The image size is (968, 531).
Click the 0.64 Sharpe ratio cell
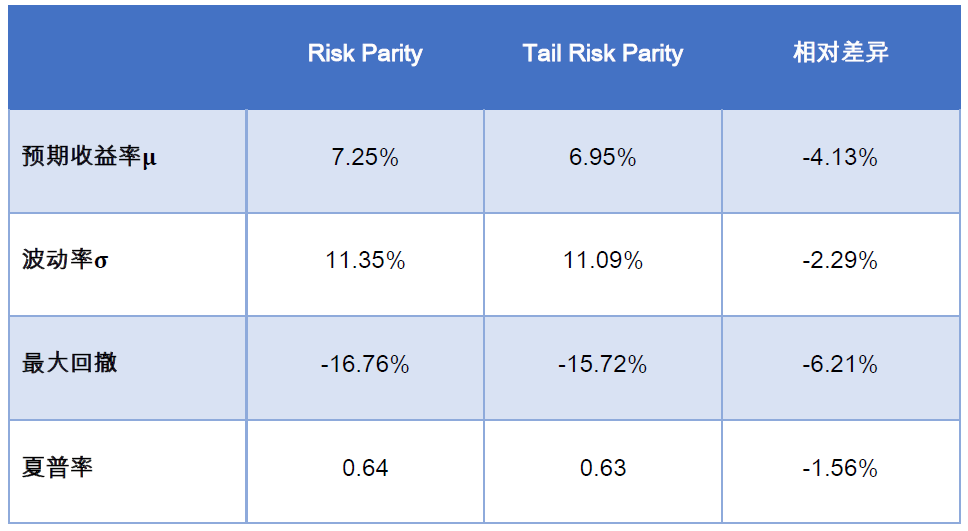point(365,468)
